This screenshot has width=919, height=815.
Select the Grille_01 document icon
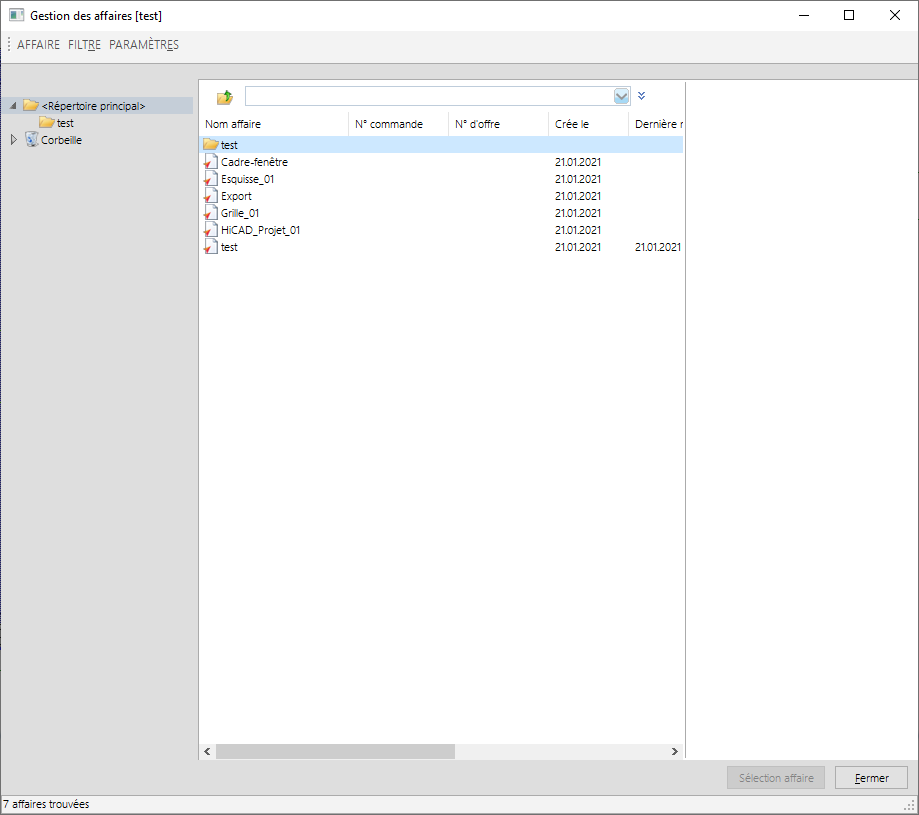[x=210, y=213]
